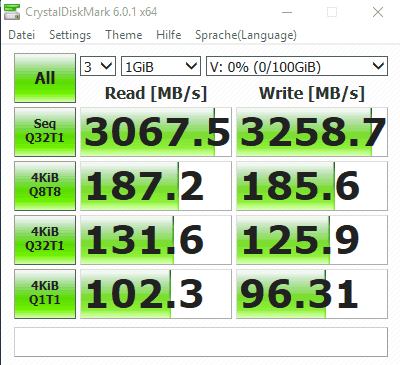Open the Hilfe menu
Image resolution: width=400 pixels, height=365 pixels.
click(x=169, y=35)
